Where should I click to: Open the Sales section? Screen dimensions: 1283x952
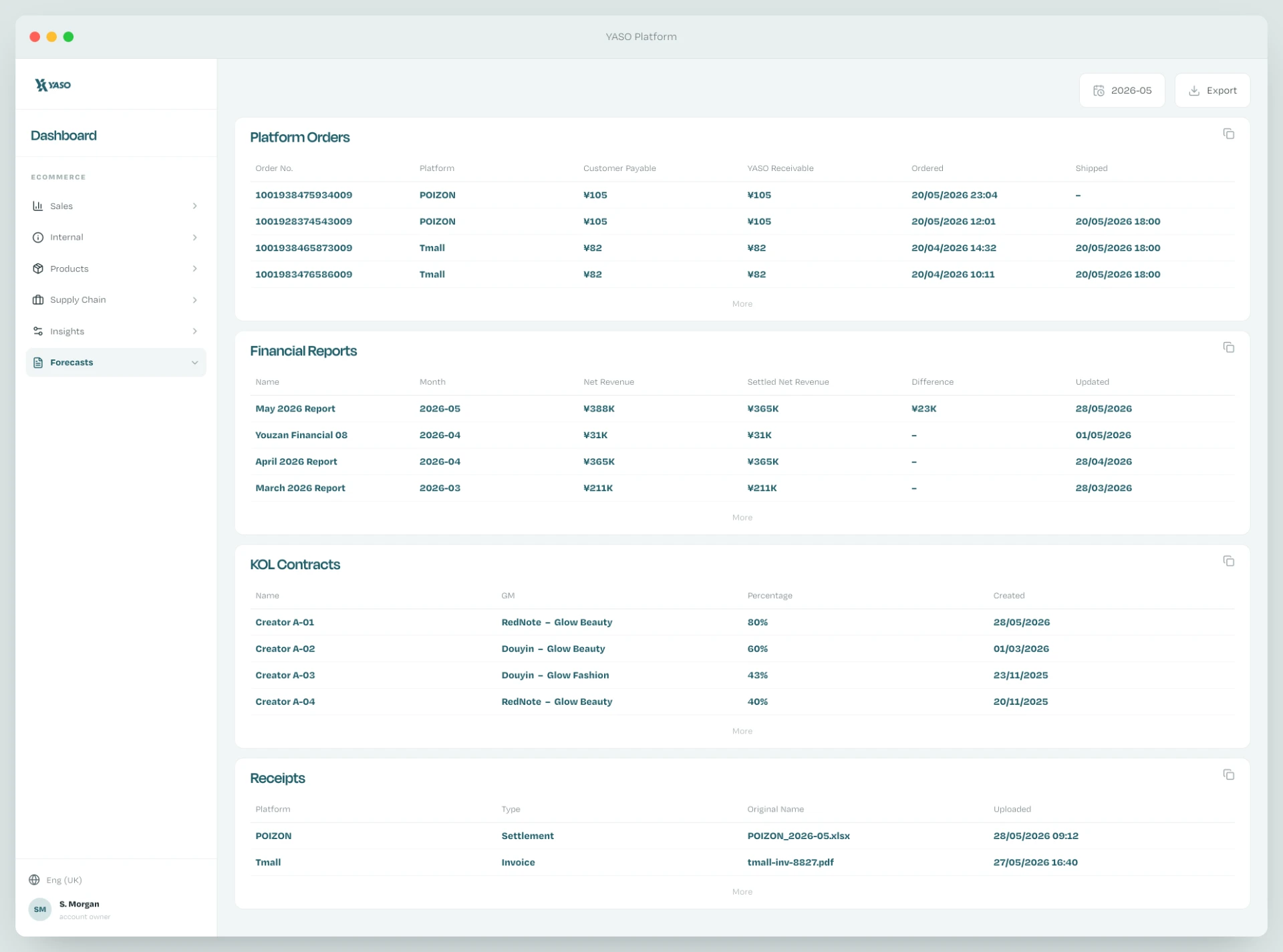[116, 206]
